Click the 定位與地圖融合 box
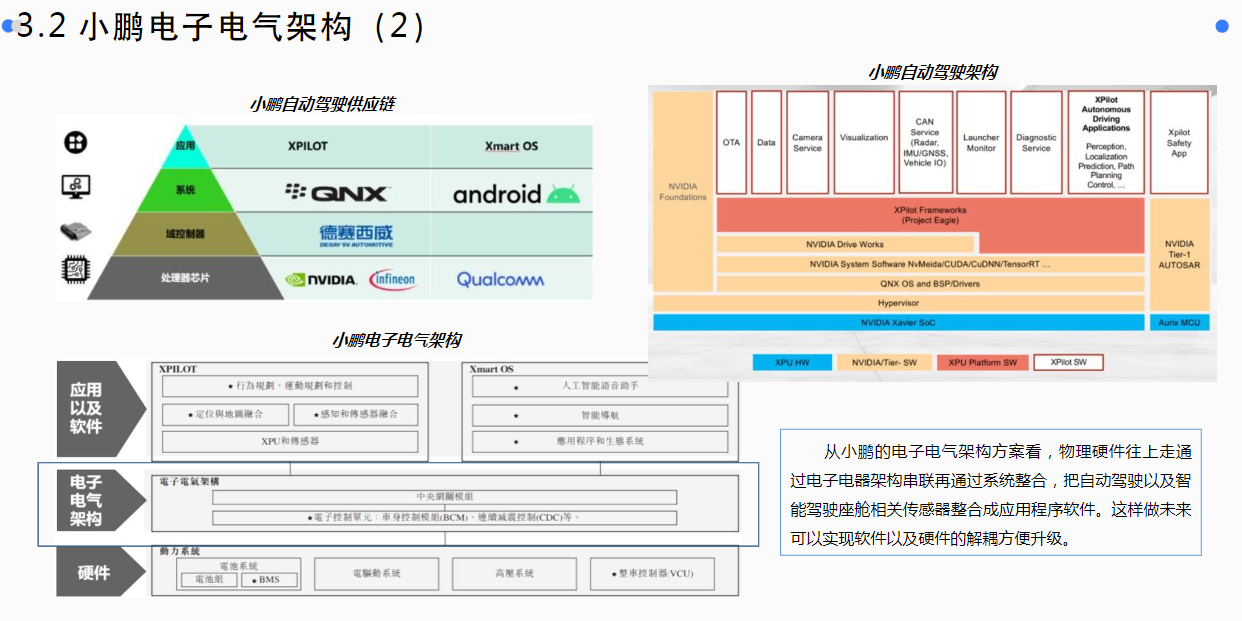Screen dimensions: 1242x621 [x=225, y=414]
